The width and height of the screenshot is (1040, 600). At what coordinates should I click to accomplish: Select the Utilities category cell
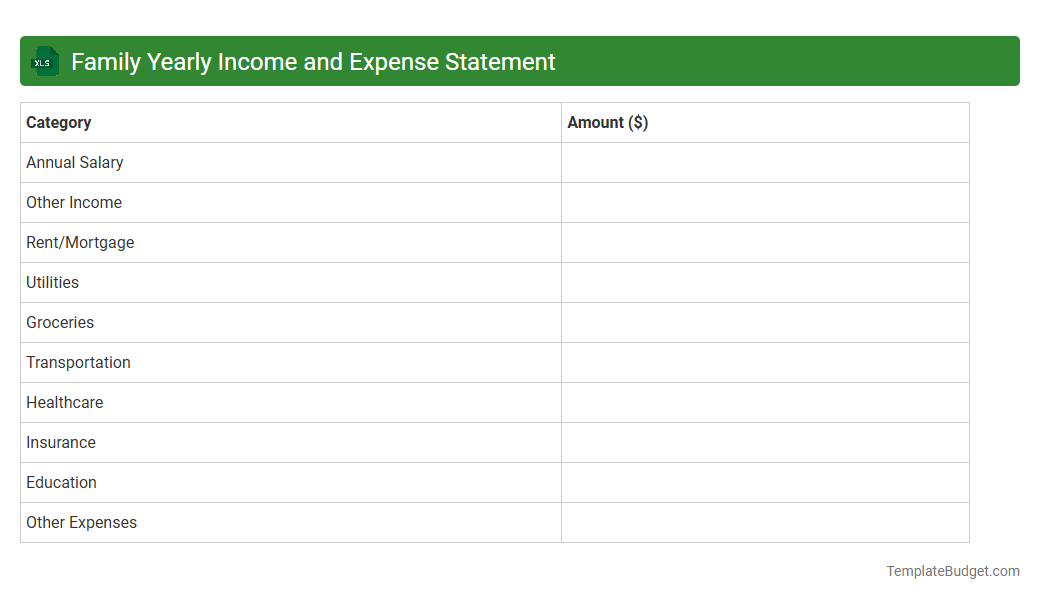pyautogui.click(x=52, y=282)
